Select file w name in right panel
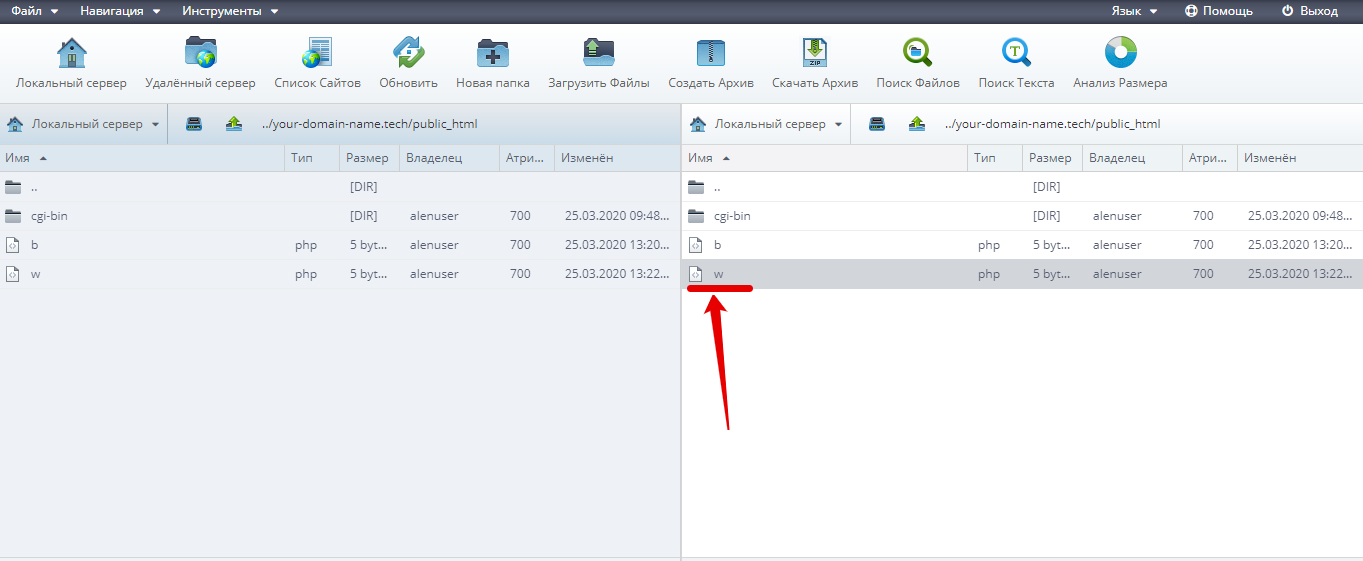 point(718,274)
